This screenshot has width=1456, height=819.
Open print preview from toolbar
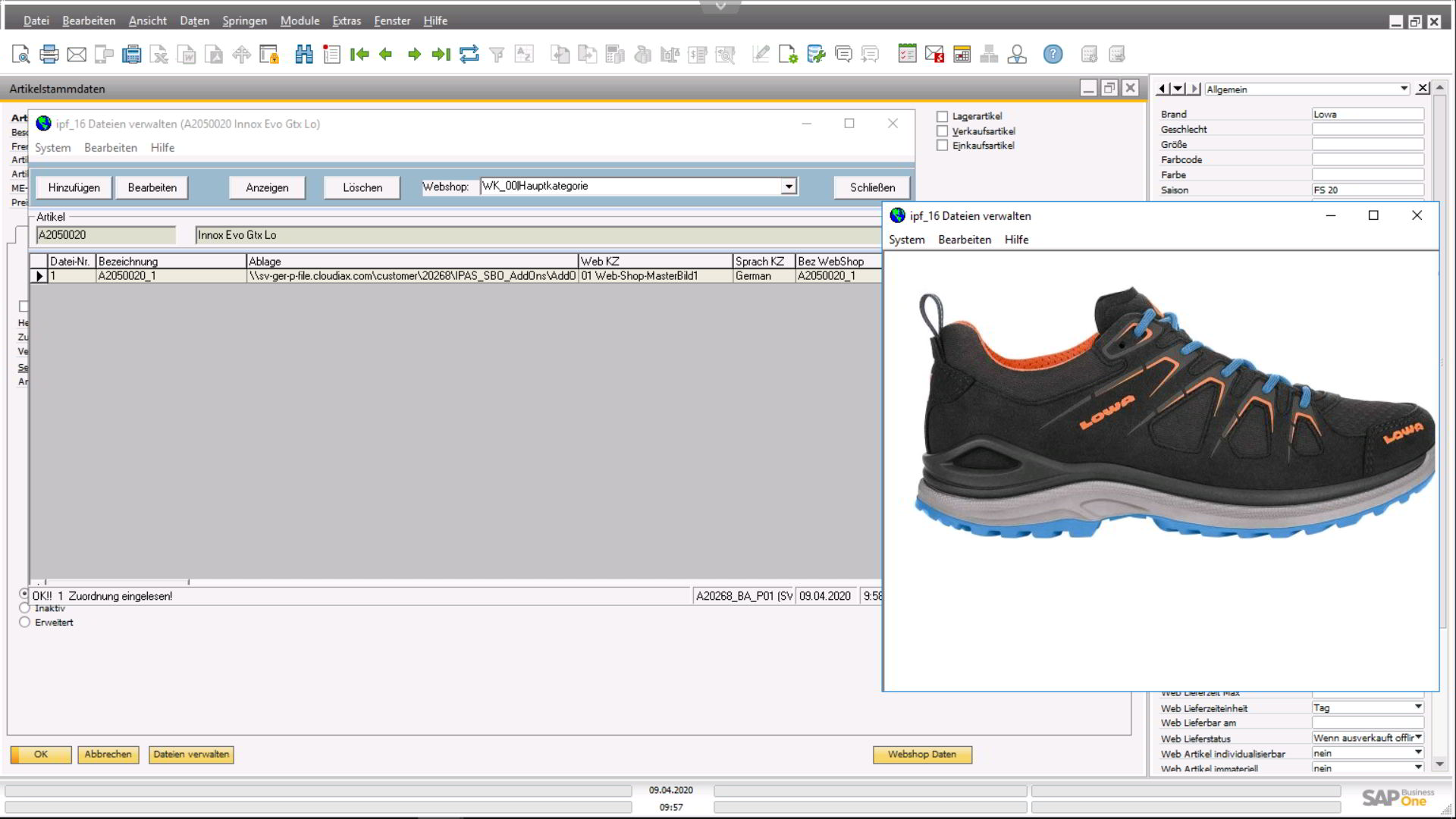(x=21, y=55)
